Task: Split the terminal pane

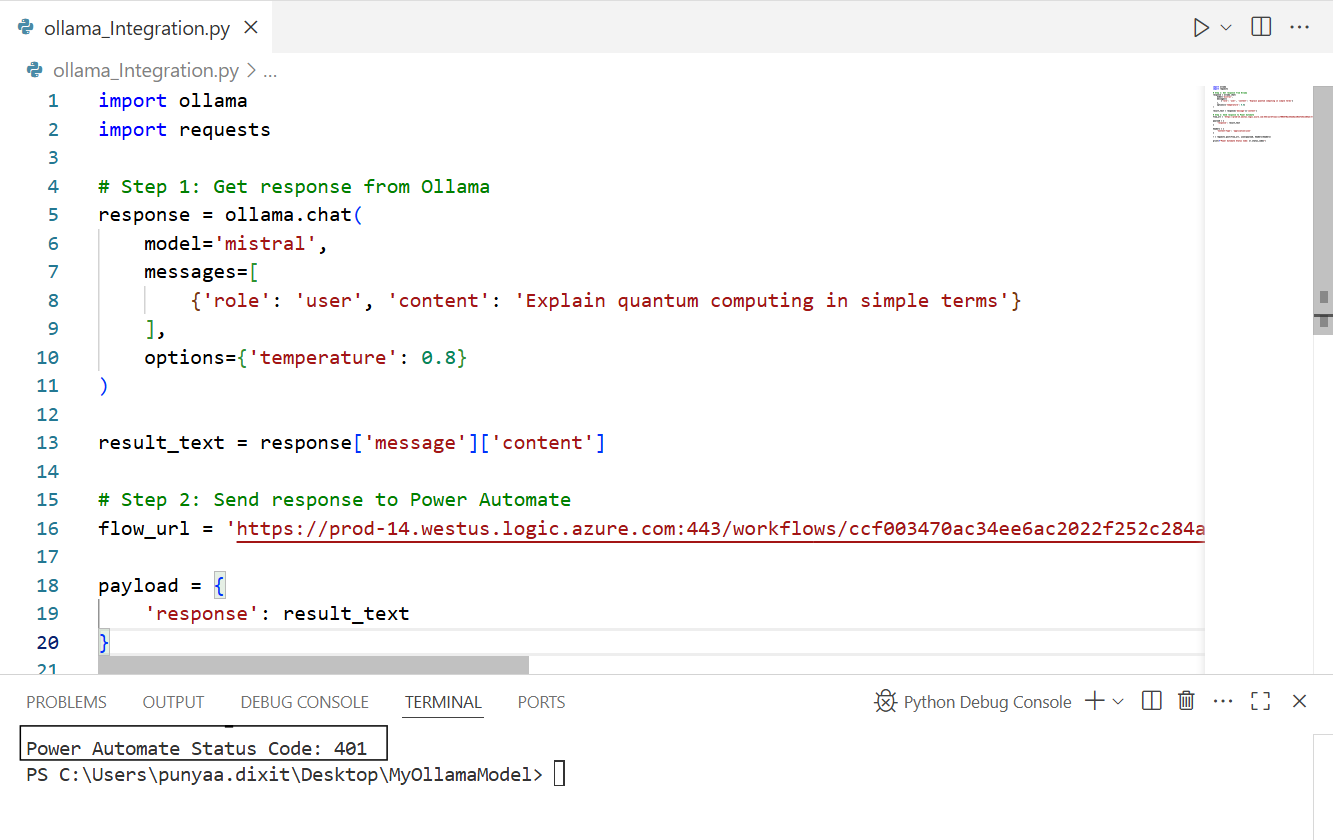Action: 1151,701
